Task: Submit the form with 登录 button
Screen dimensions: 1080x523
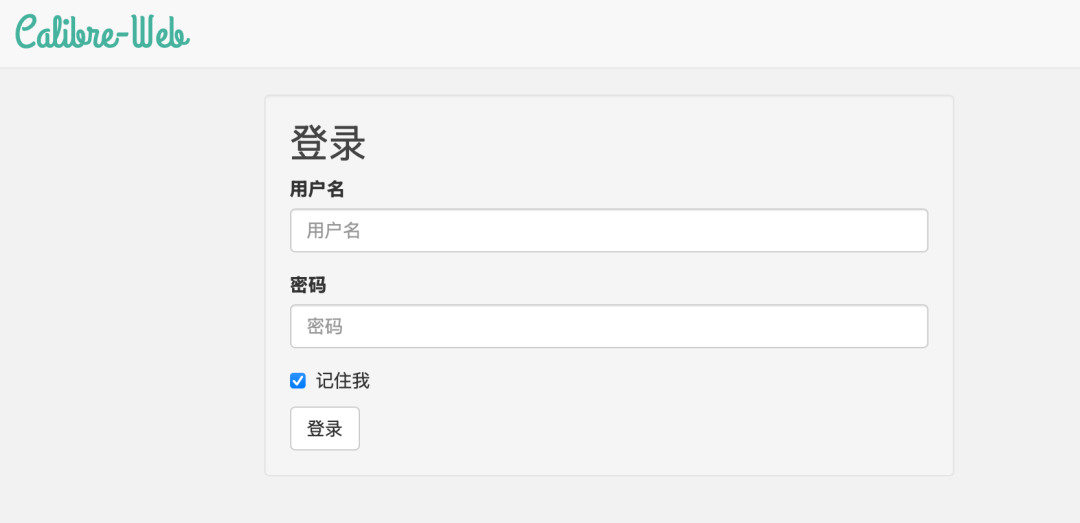Action: coord(324,429)
